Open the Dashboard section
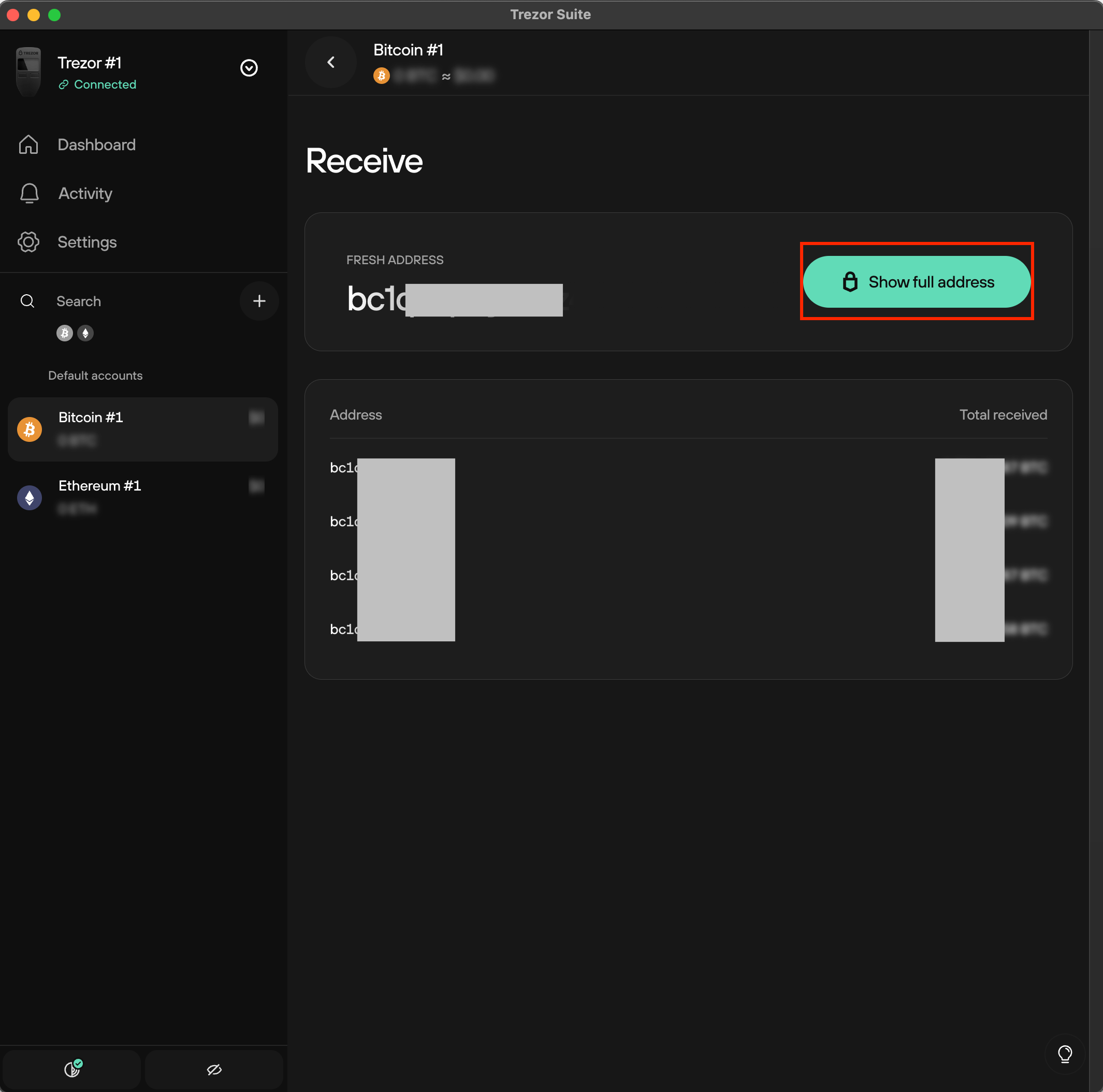This screenshot has height=1092, width=1103. [96, 144]
